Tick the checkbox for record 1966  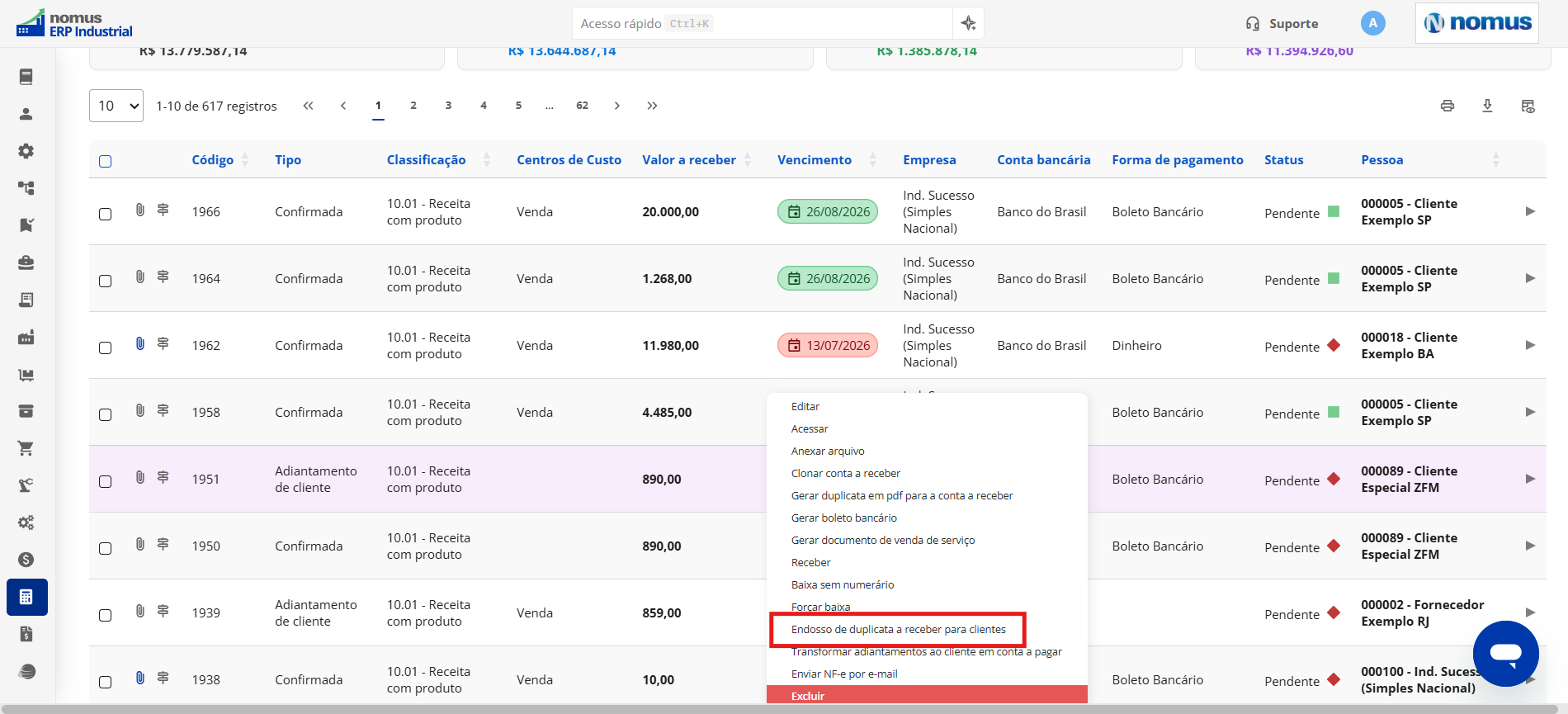click(x=106, y=214)
